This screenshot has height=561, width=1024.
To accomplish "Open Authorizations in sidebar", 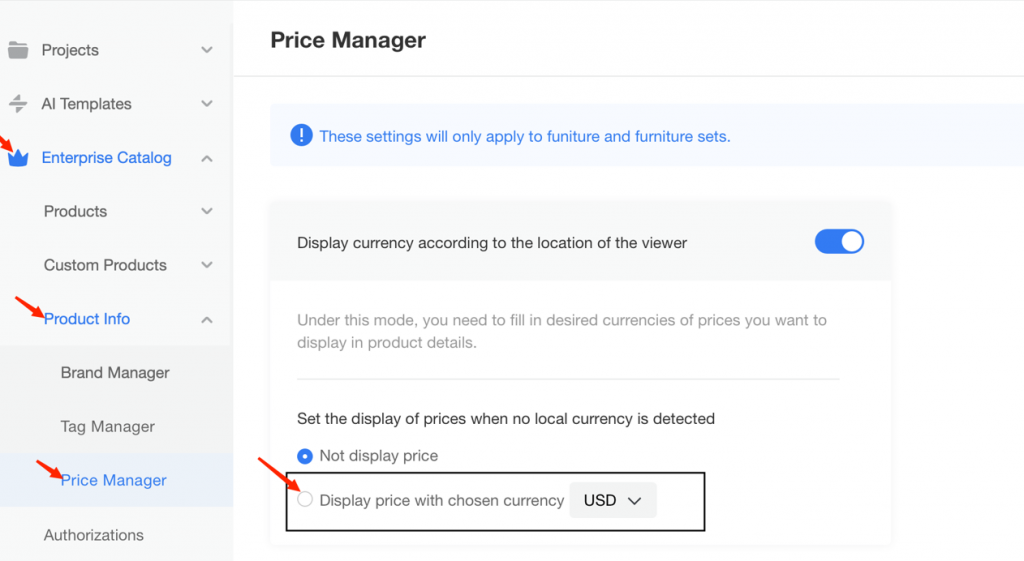I will pyautogui.click(x=94, y=535).
